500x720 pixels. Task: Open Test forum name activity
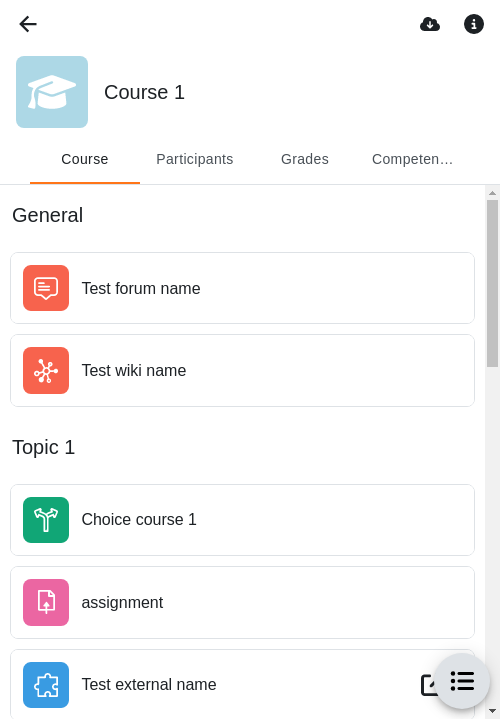(242, 288)
